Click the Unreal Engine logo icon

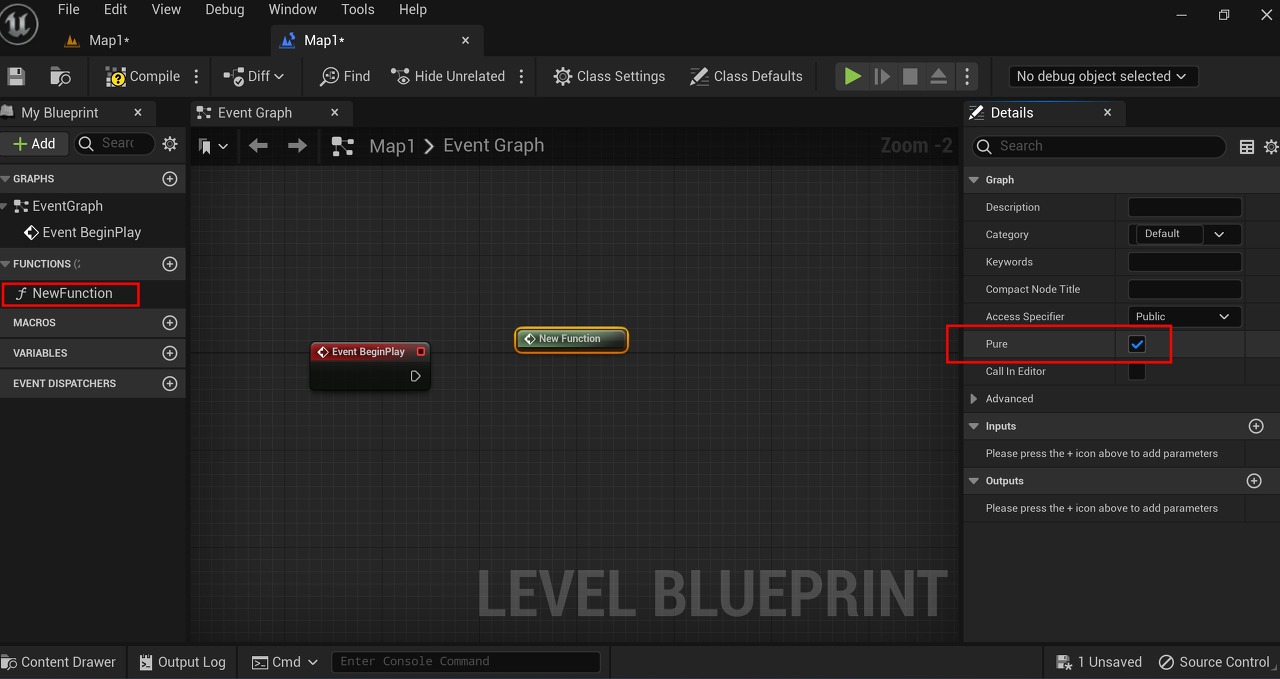pyautogui.click(x=19, y=24)
